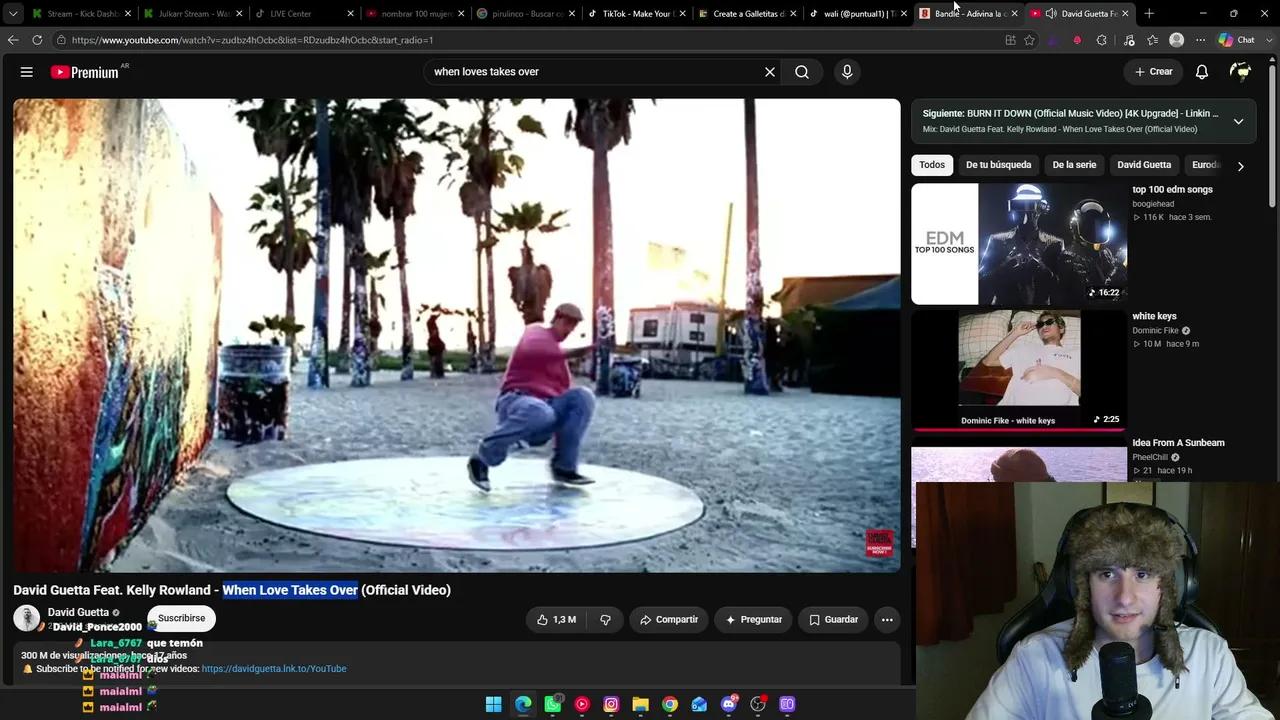Select the De la serie chip
This screenshot has height=720, width=1280.
(1074, 165)
